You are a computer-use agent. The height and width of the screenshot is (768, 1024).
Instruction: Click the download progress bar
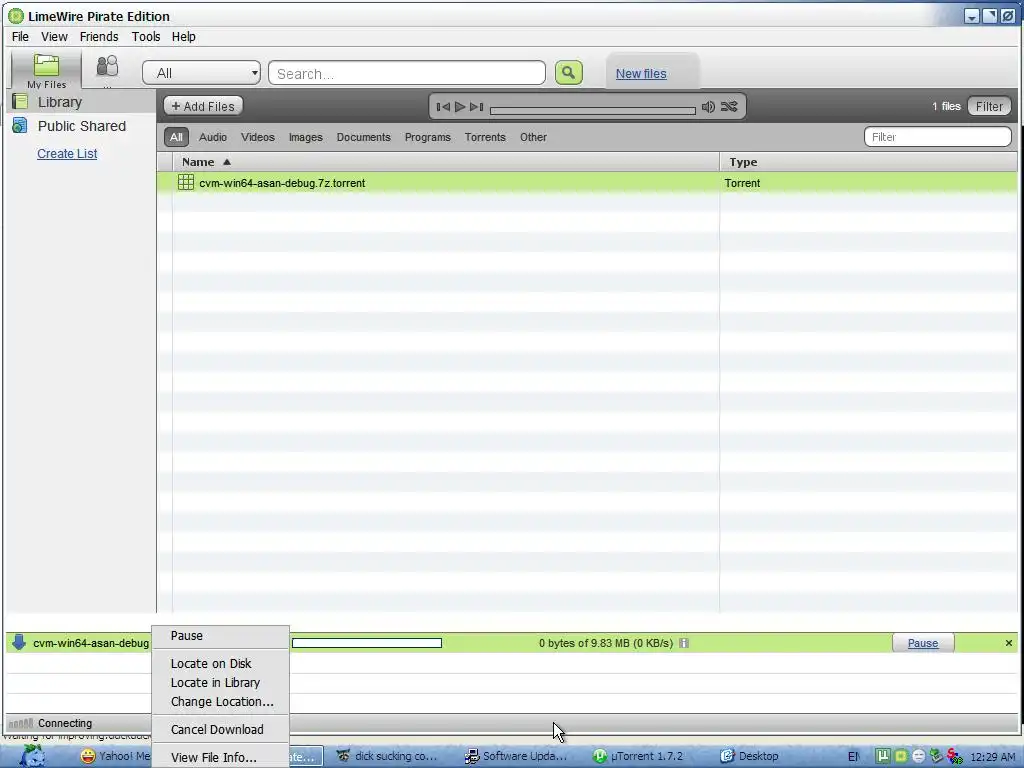tap(366, 643)
